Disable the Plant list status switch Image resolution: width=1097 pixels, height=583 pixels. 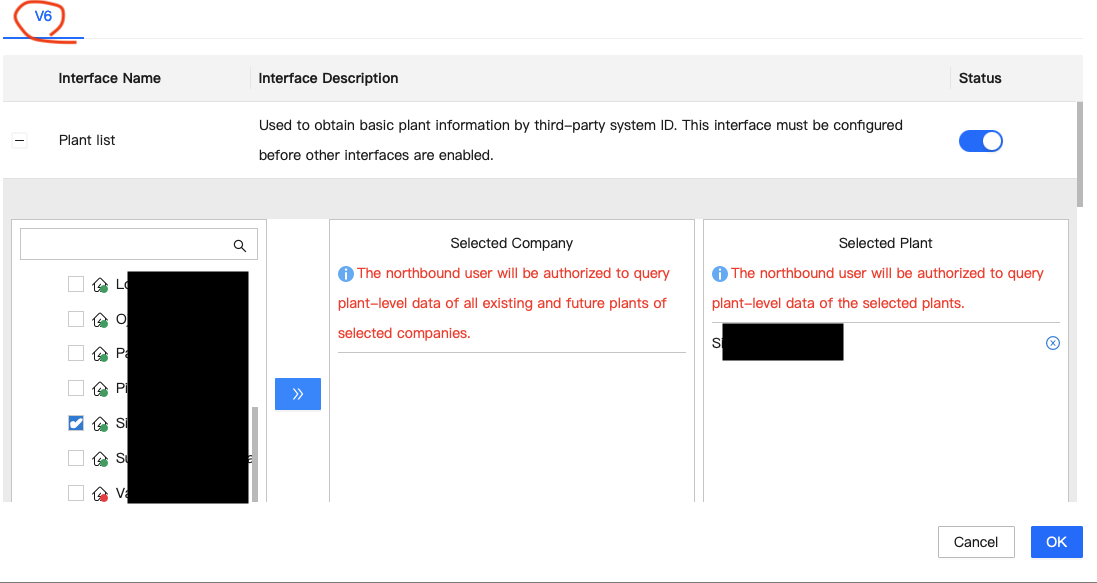tap(980, 141)
